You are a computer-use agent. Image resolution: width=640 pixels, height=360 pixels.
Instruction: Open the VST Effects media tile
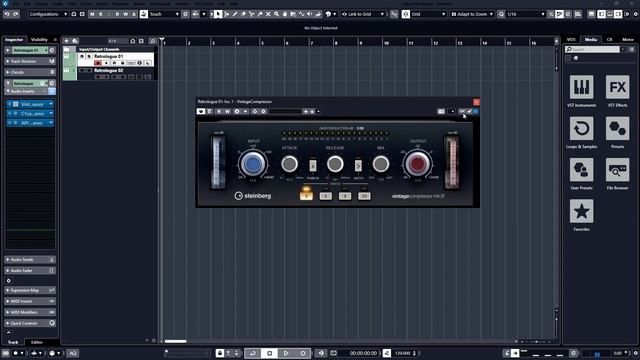coord(617,87)
